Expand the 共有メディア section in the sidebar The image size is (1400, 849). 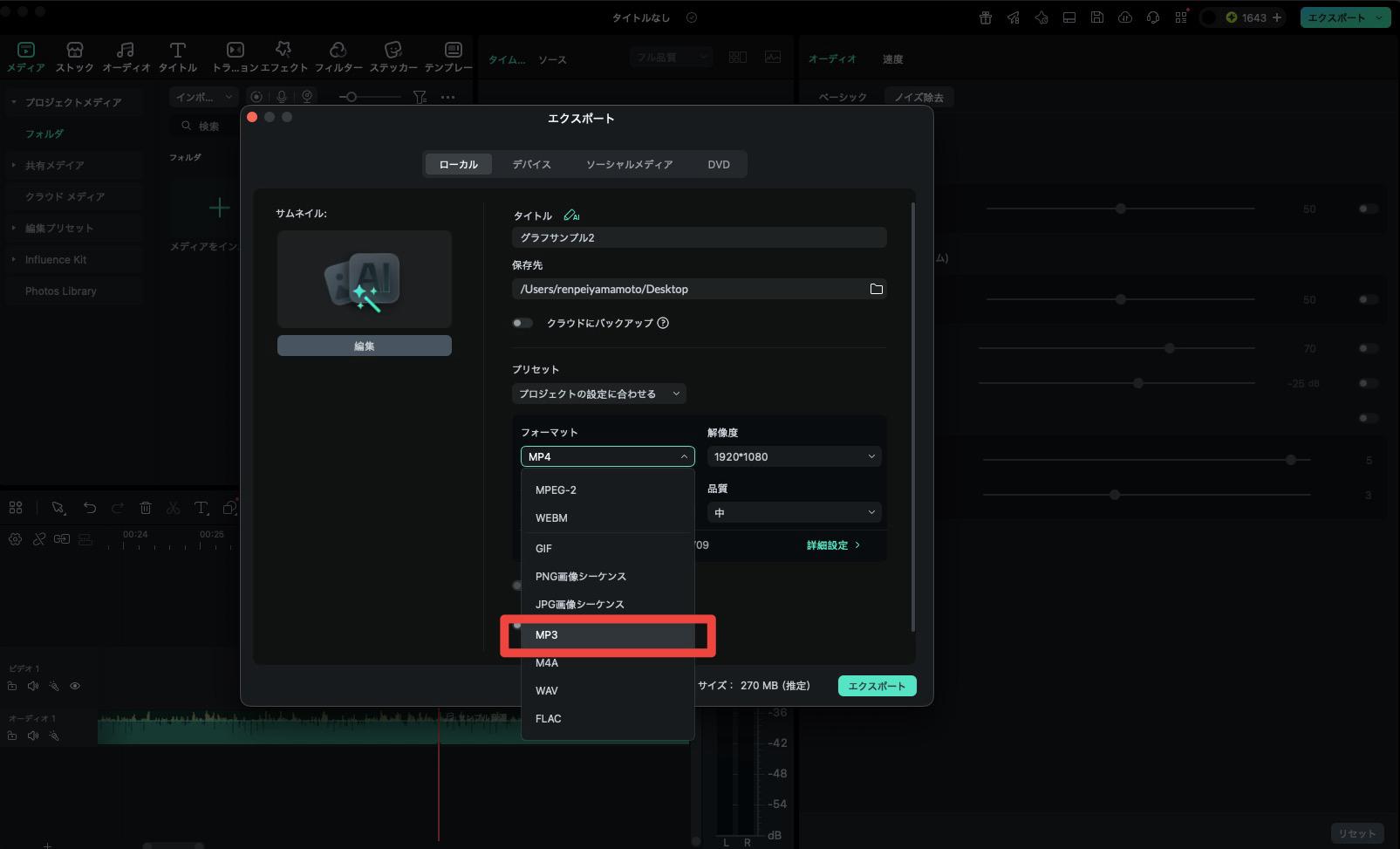click(55, 165)
